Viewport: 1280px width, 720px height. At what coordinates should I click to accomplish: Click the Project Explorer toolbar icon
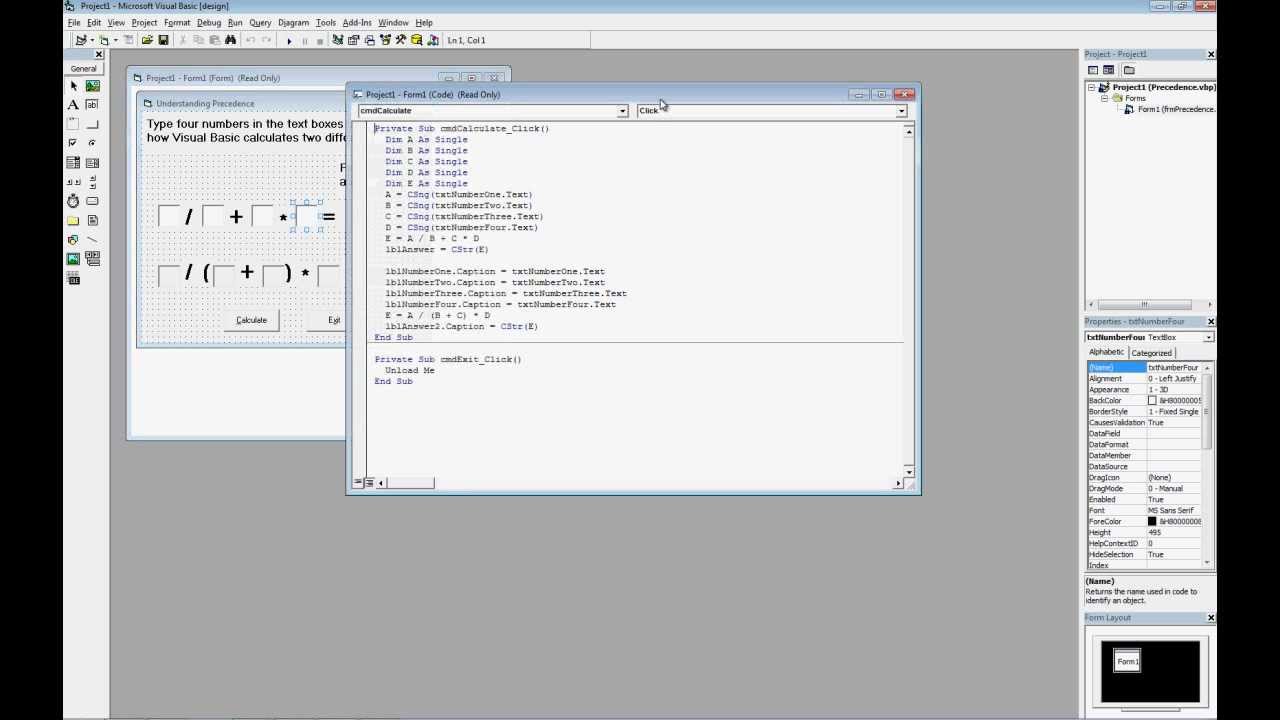[x=338, y=40]
